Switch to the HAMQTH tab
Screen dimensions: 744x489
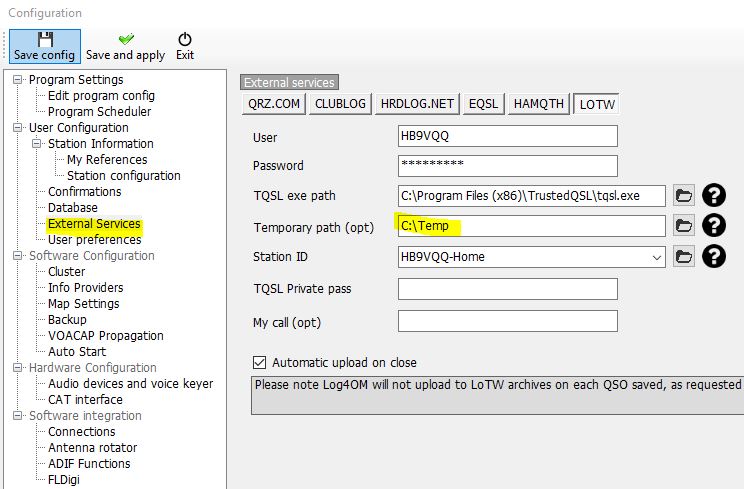point(539,104)
